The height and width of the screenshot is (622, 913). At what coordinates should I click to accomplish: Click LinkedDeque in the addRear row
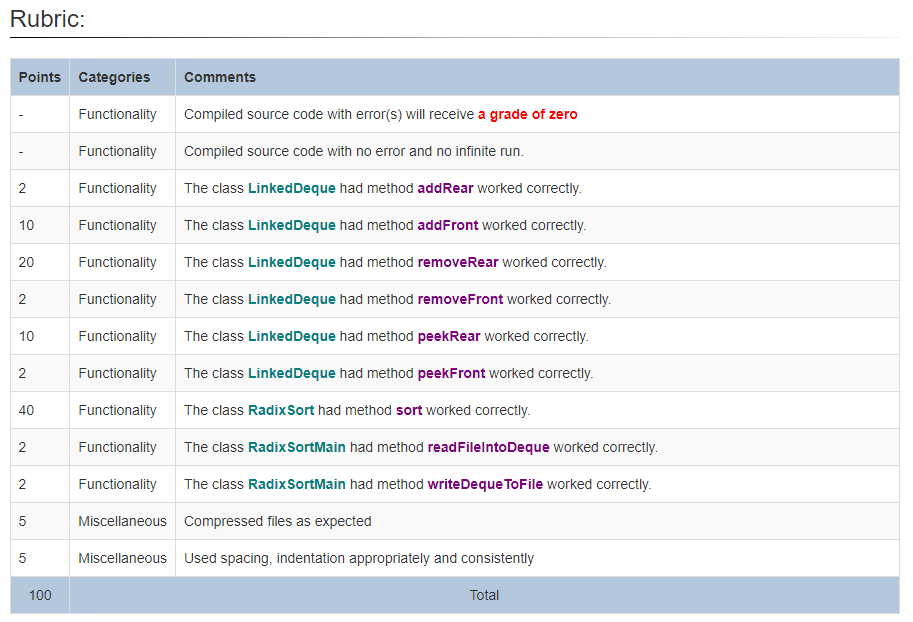[x=292, y=188]
